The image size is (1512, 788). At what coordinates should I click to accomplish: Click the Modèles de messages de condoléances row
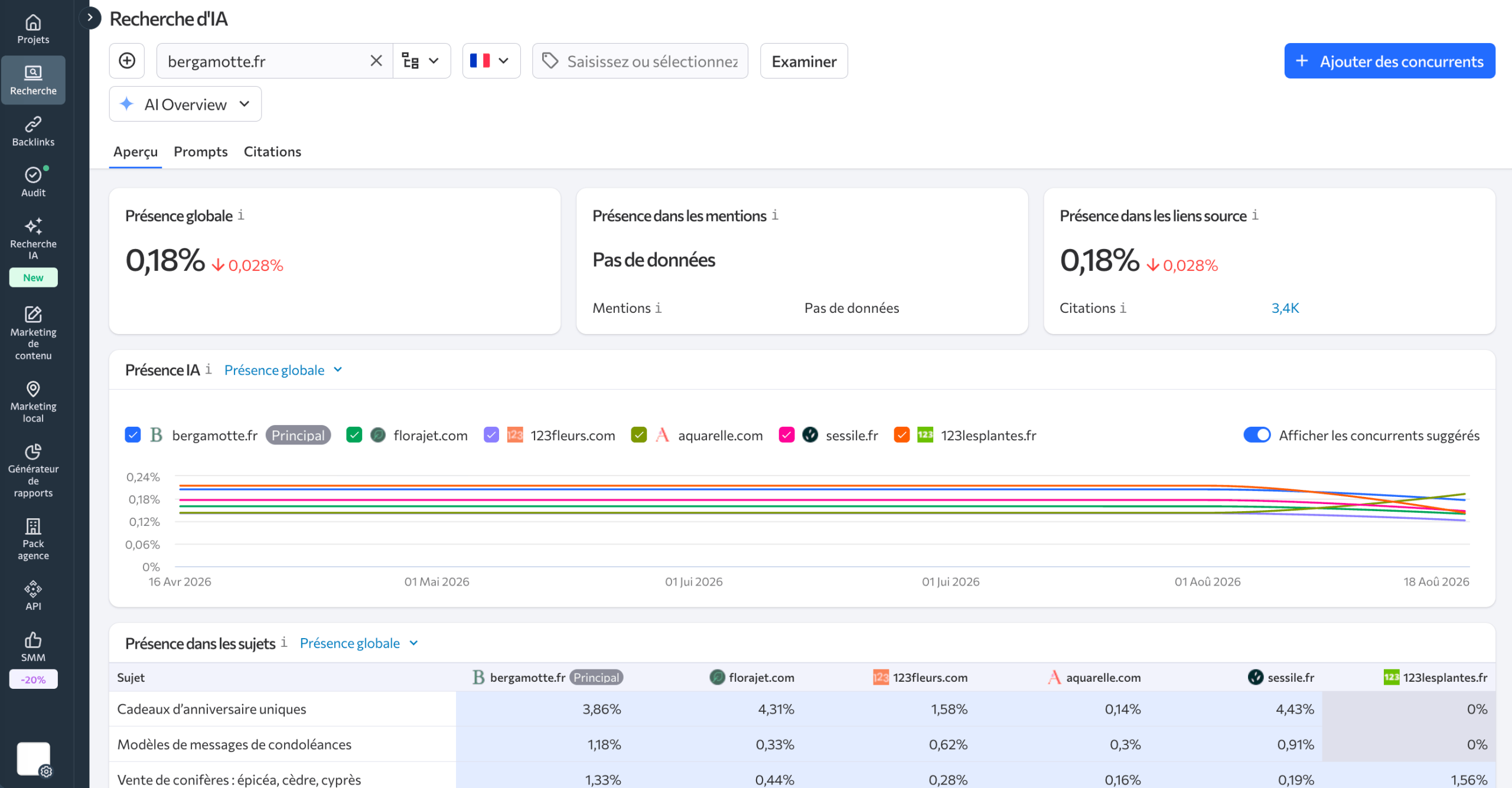click(x=802, y=744)
